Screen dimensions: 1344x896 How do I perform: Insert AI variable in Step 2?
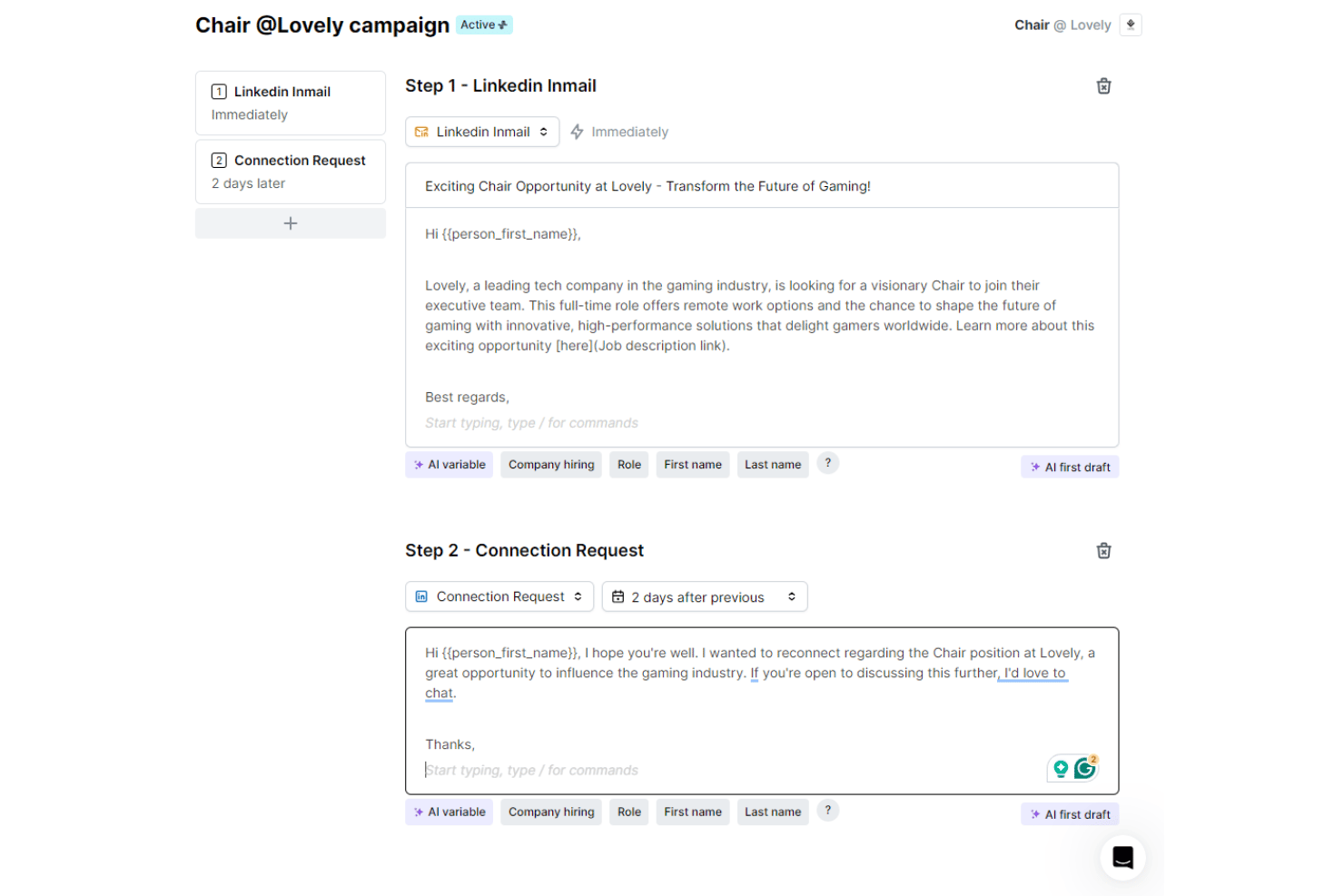[x=449, y=812]
